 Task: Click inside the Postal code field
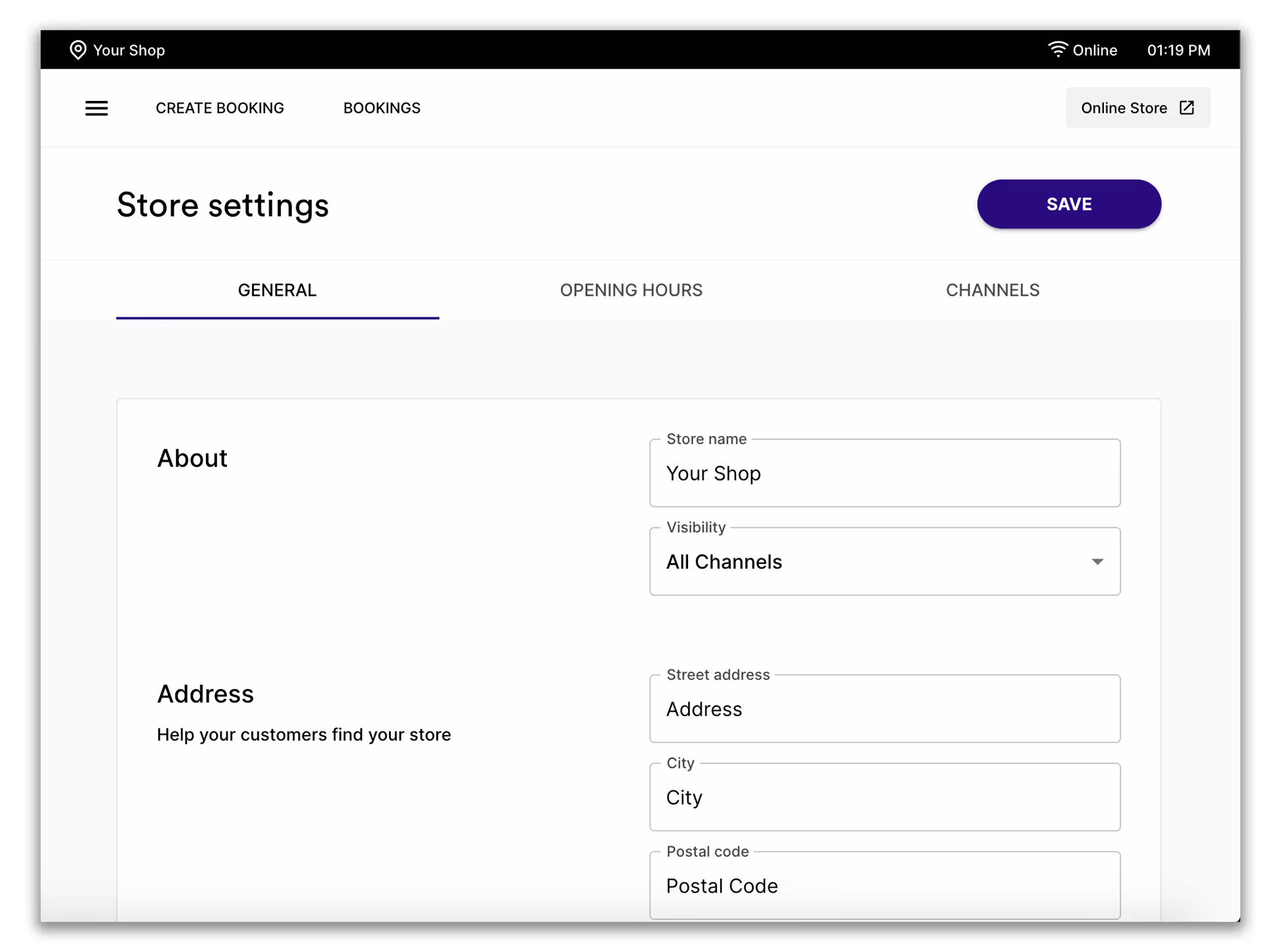click(x=884, y=886)
